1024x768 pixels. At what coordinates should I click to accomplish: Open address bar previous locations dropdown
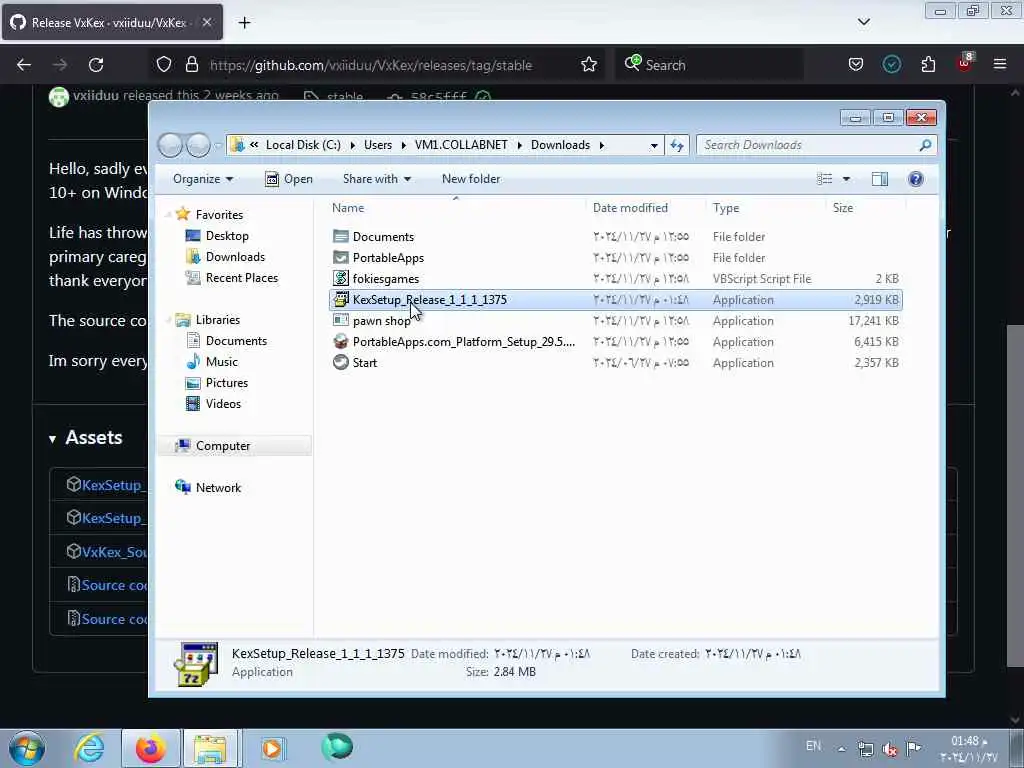point(654,145)
